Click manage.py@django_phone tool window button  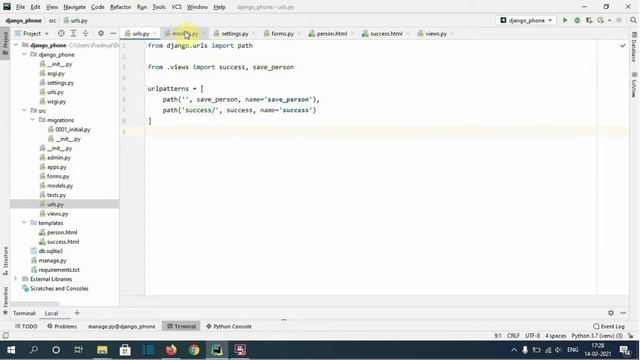tap(122, 326)
